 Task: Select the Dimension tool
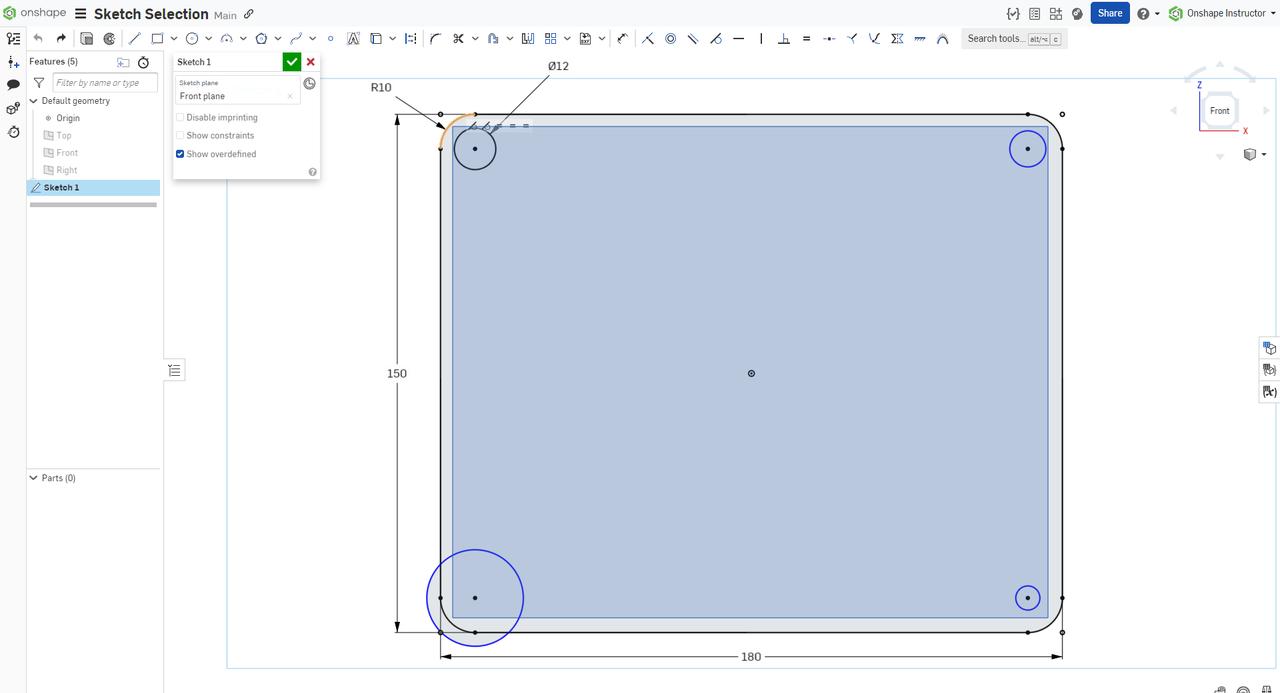(x=622, y=38)
